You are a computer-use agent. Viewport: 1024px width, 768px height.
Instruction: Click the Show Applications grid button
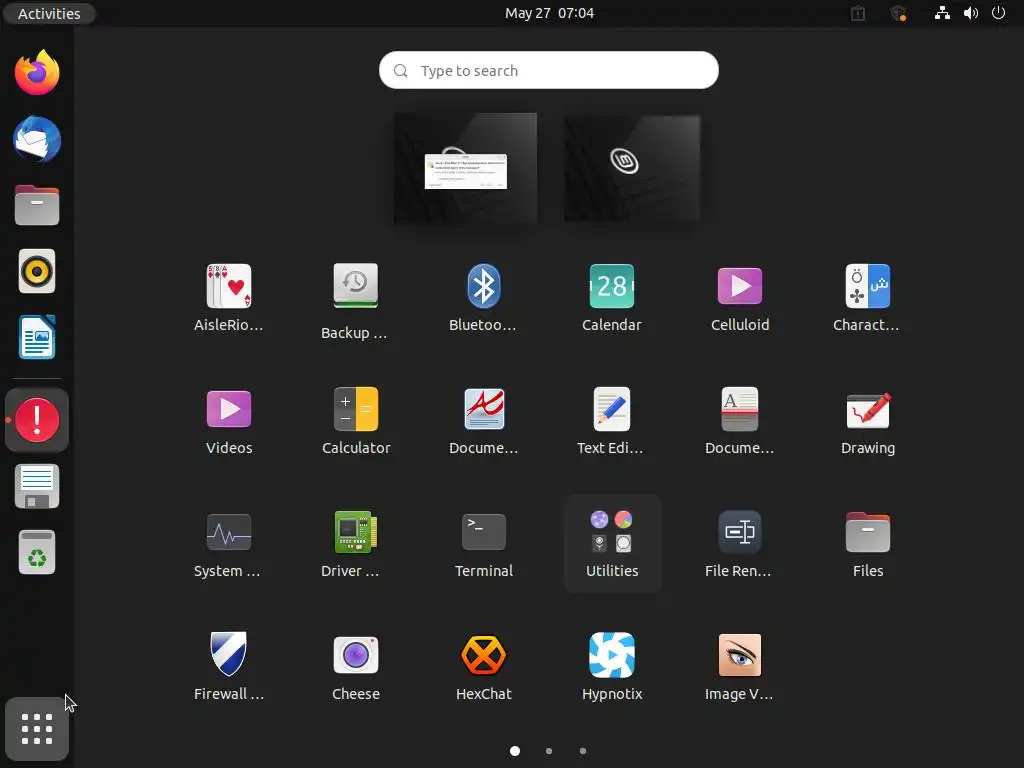(x=37, y=729)
